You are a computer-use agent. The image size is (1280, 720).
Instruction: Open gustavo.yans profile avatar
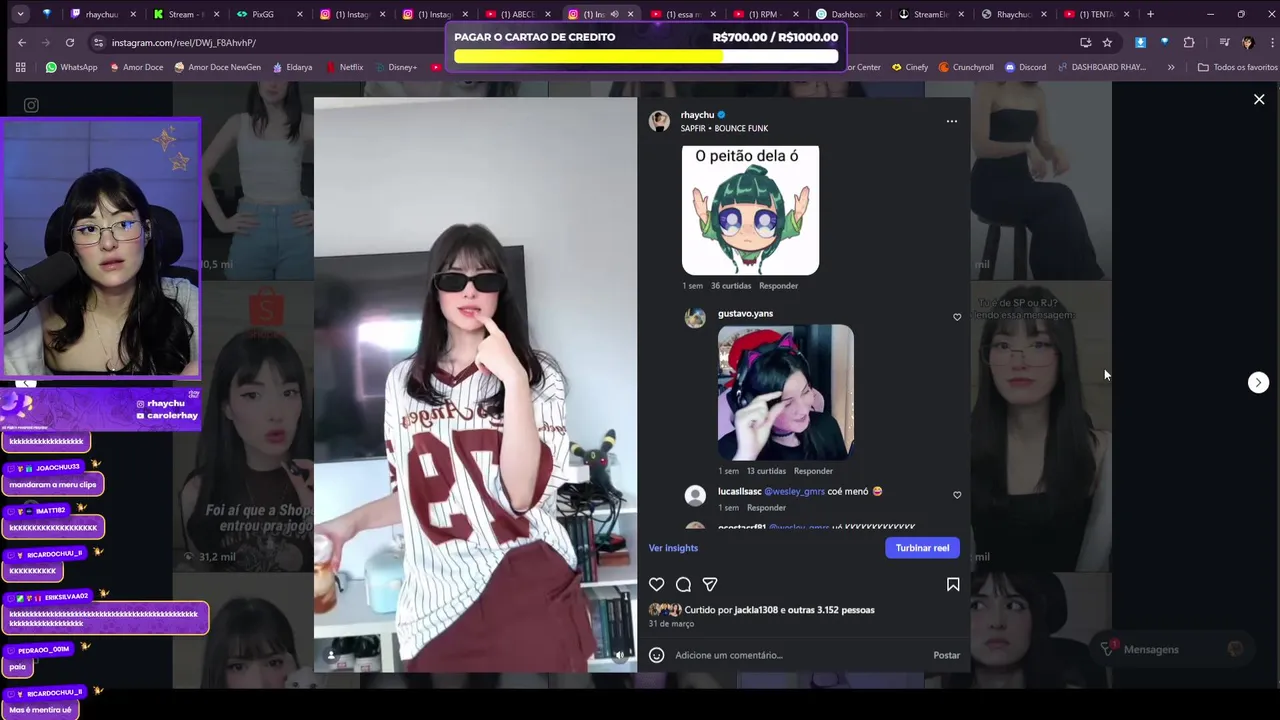click(695, 318)
